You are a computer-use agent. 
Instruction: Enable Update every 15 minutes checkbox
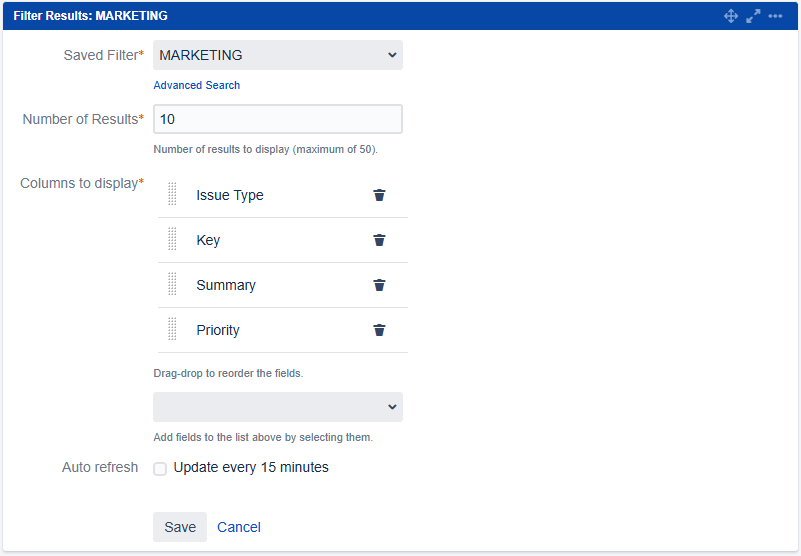coord(160,469)
